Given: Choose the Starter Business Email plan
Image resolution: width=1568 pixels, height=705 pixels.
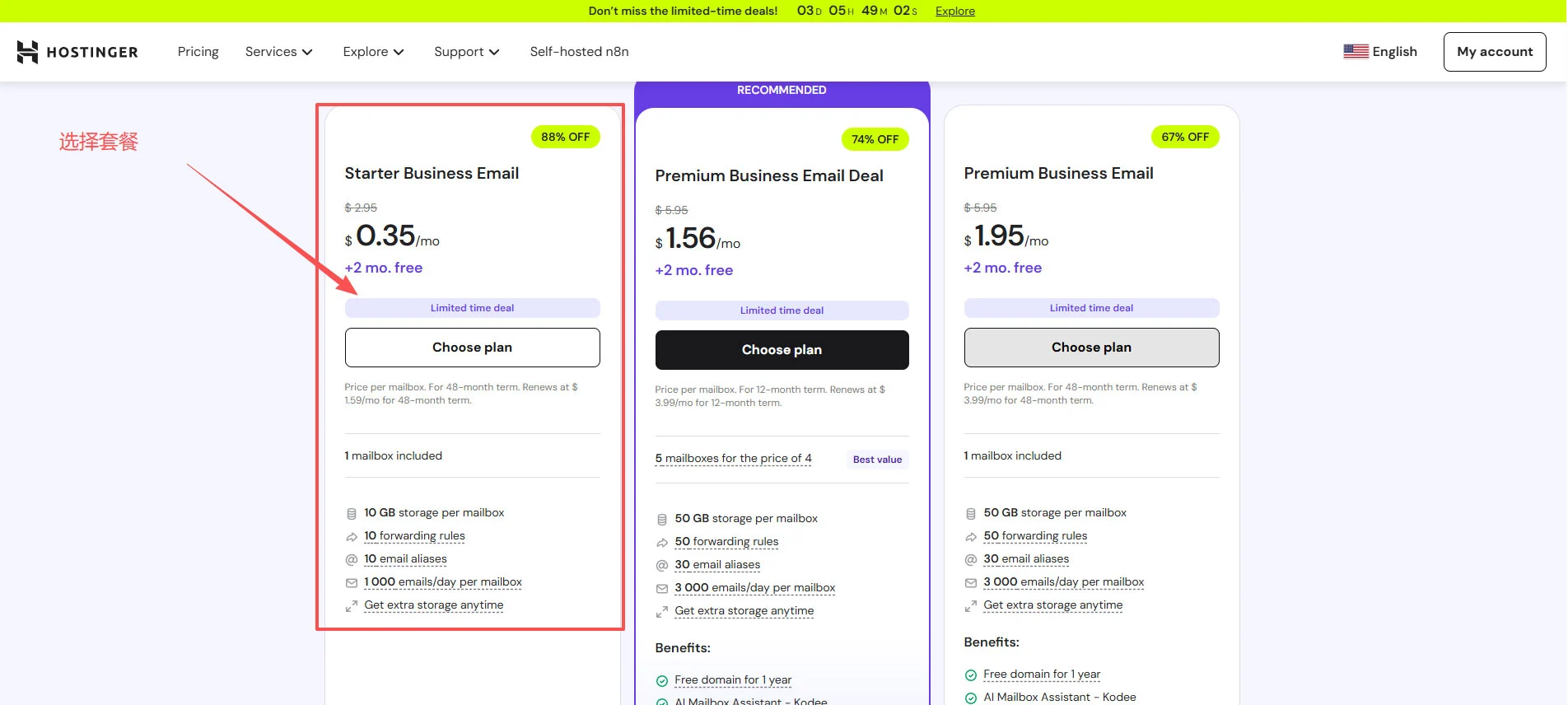Looking at the screenshot, I should (x=472, y=348).
